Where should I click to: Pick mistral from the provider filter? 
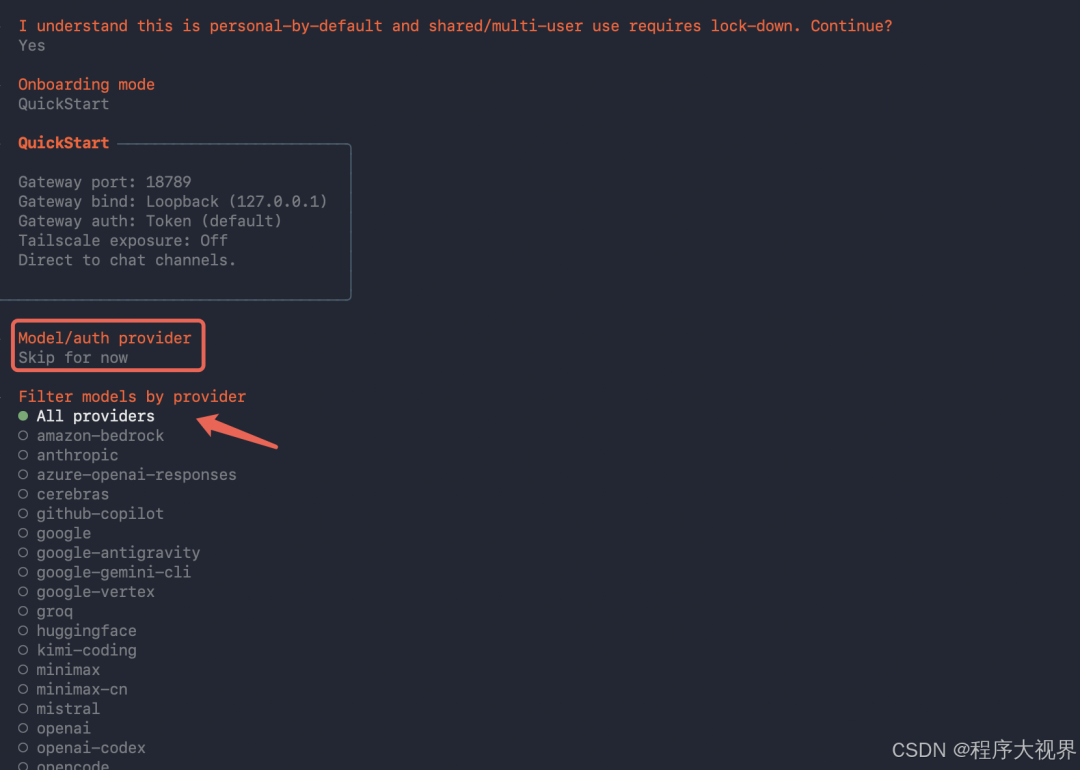coord(68,709)
